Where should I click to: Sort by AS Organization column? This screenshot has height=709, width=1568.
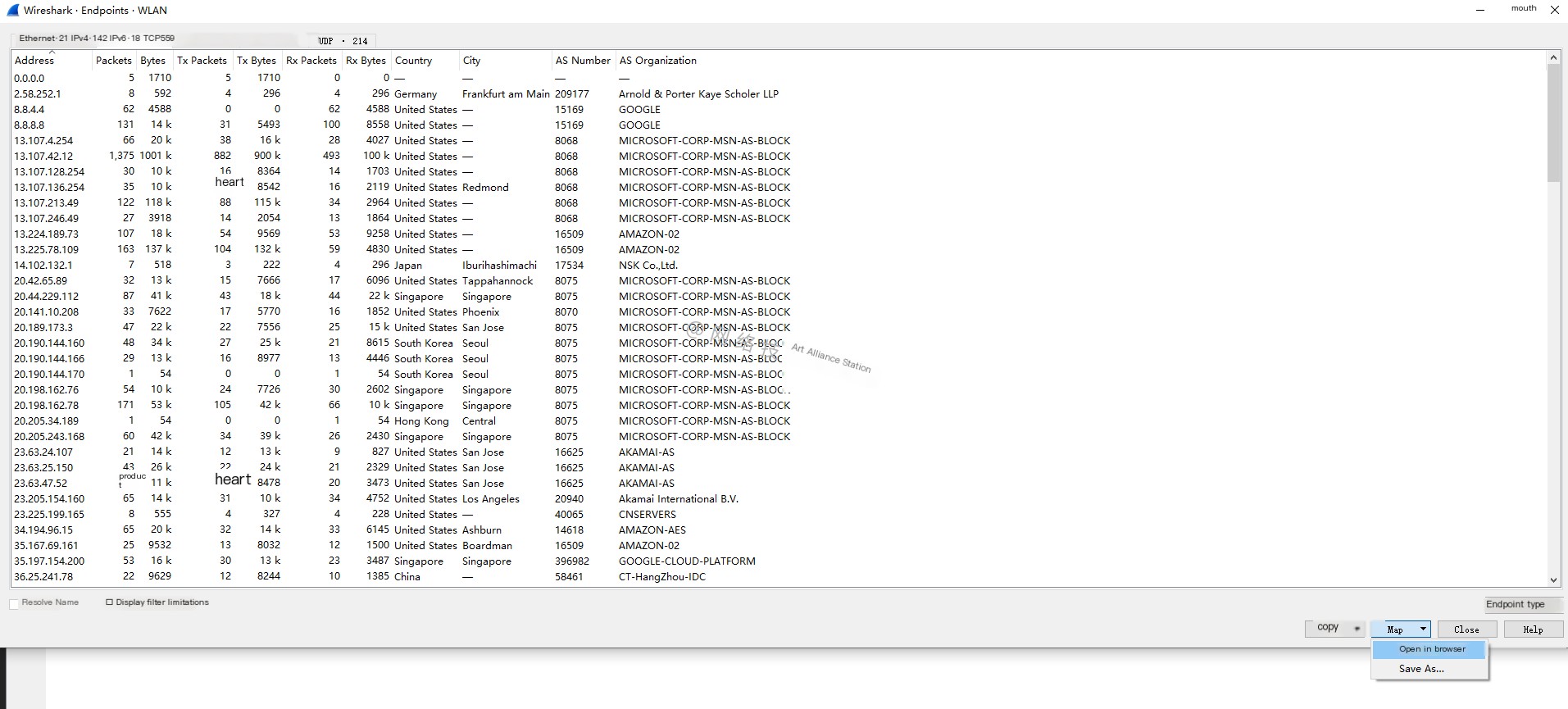coord(658,61)
